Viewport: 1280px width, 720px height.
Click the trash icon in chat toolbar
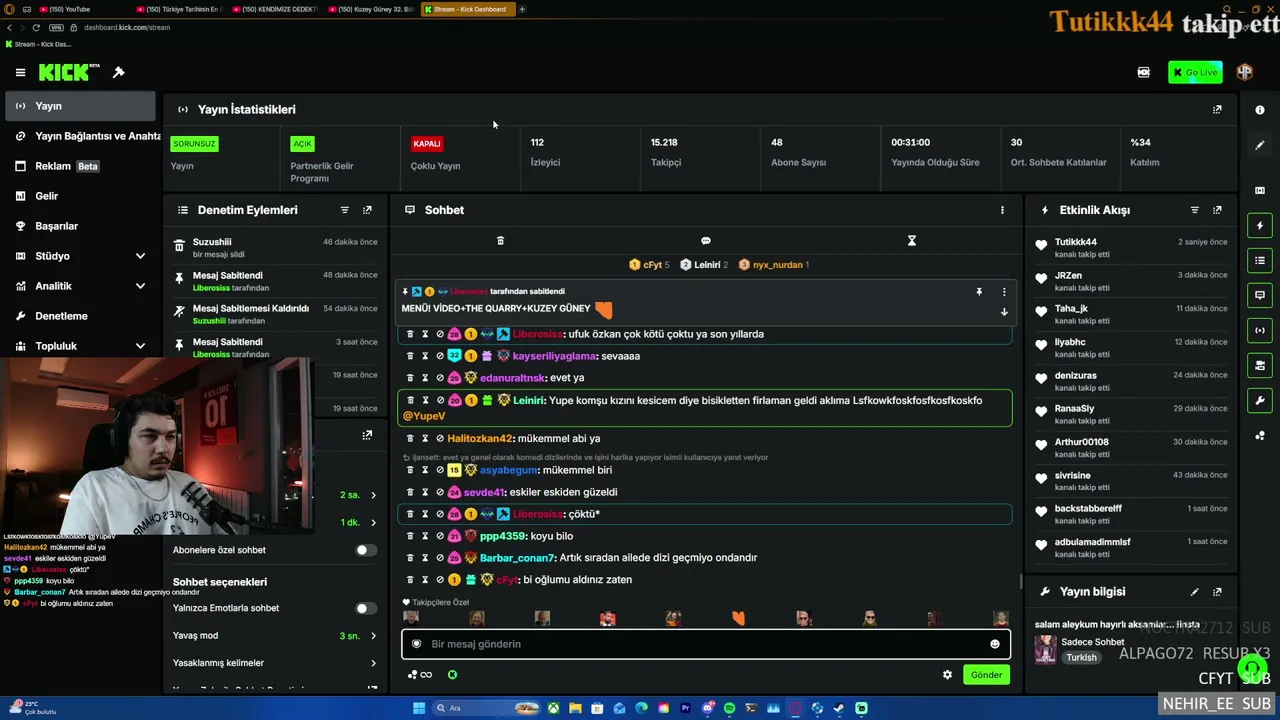pyautogui.click(x=500, y=241)
